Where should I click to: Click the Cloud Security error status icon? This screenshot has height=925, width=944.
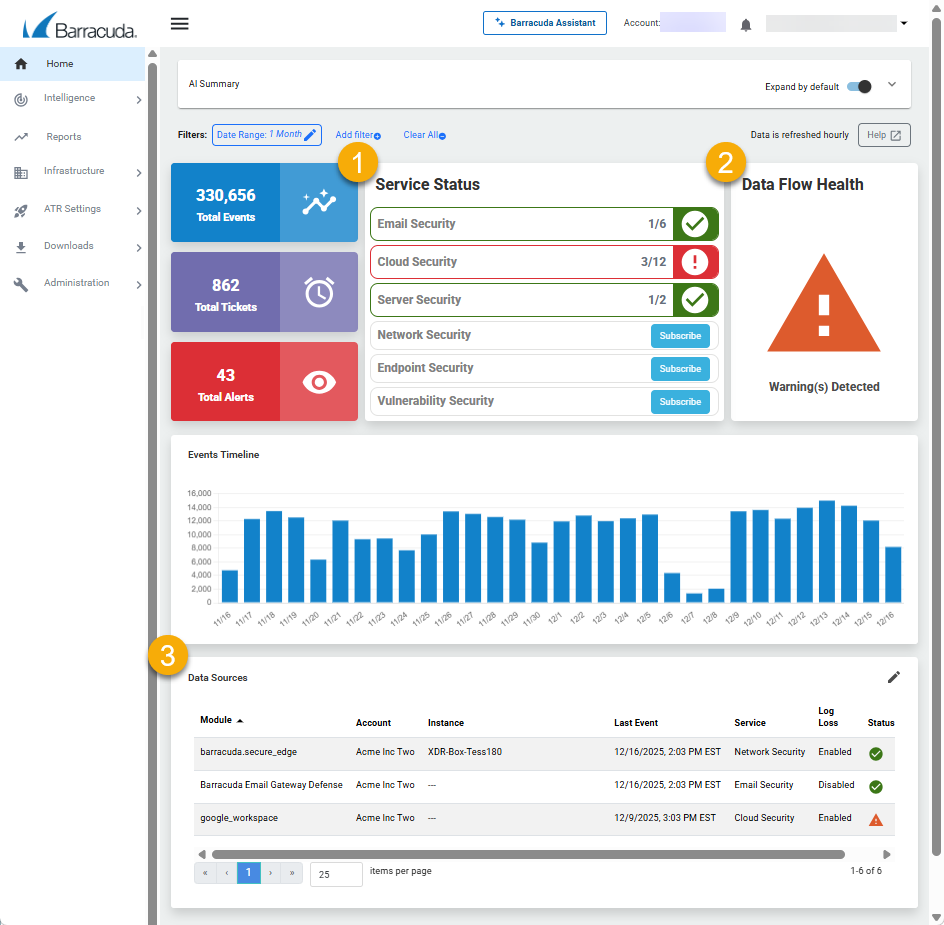tap(695, 262)
